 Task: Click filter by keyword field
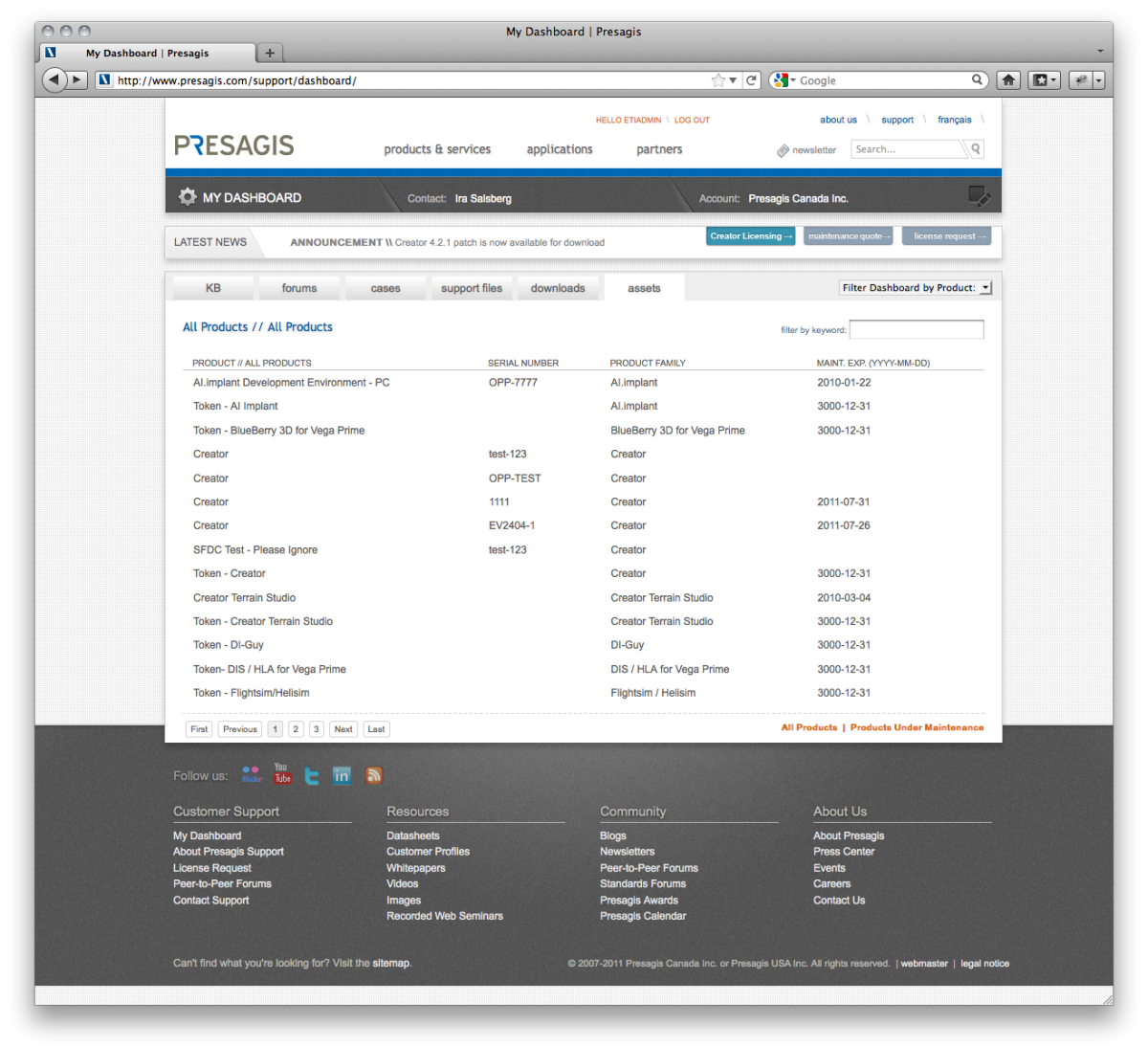[916, 329]
